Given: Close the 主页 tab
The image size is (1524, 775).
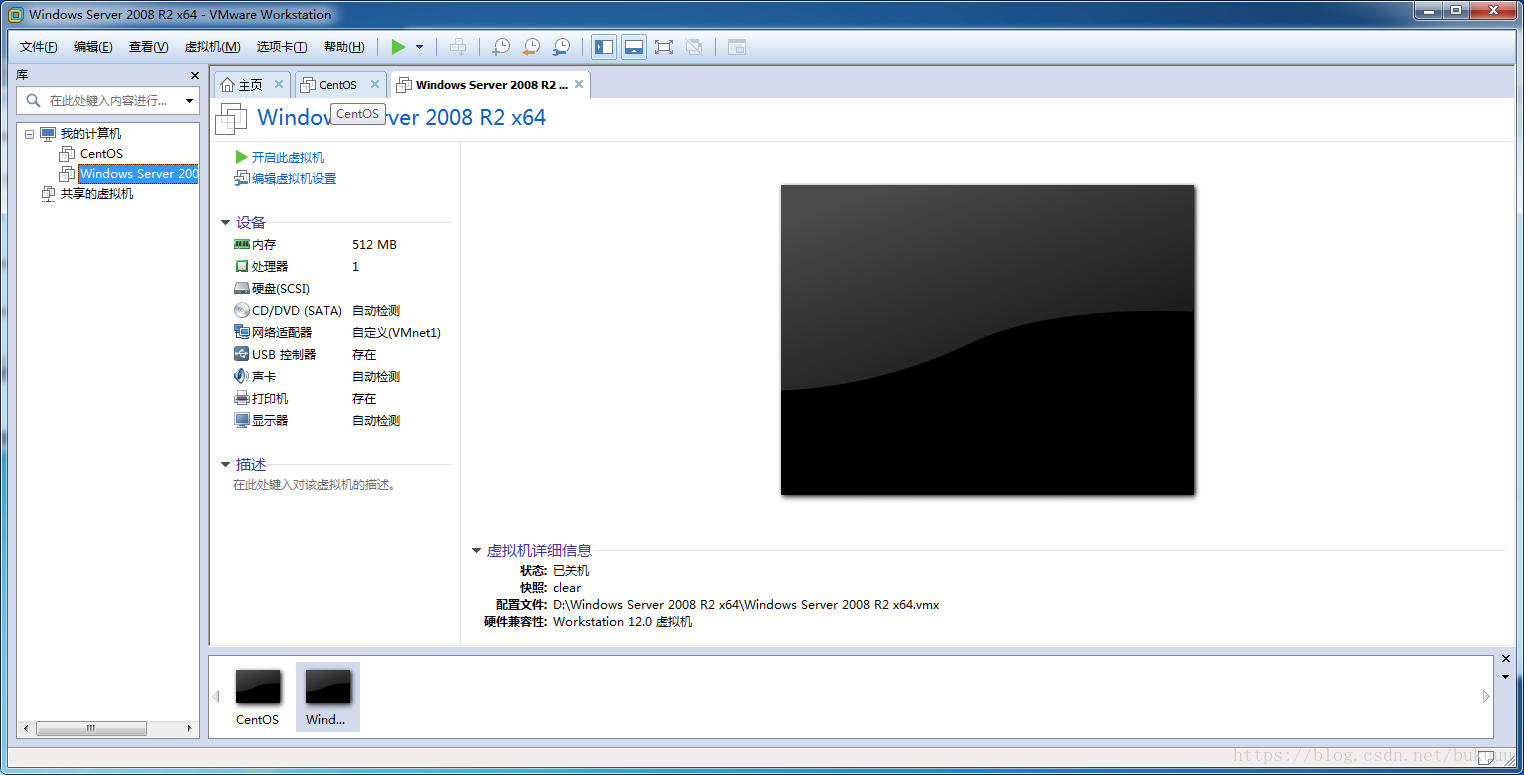Looking at the screenshot, I should pyautogui.click(x=279, y=84).
